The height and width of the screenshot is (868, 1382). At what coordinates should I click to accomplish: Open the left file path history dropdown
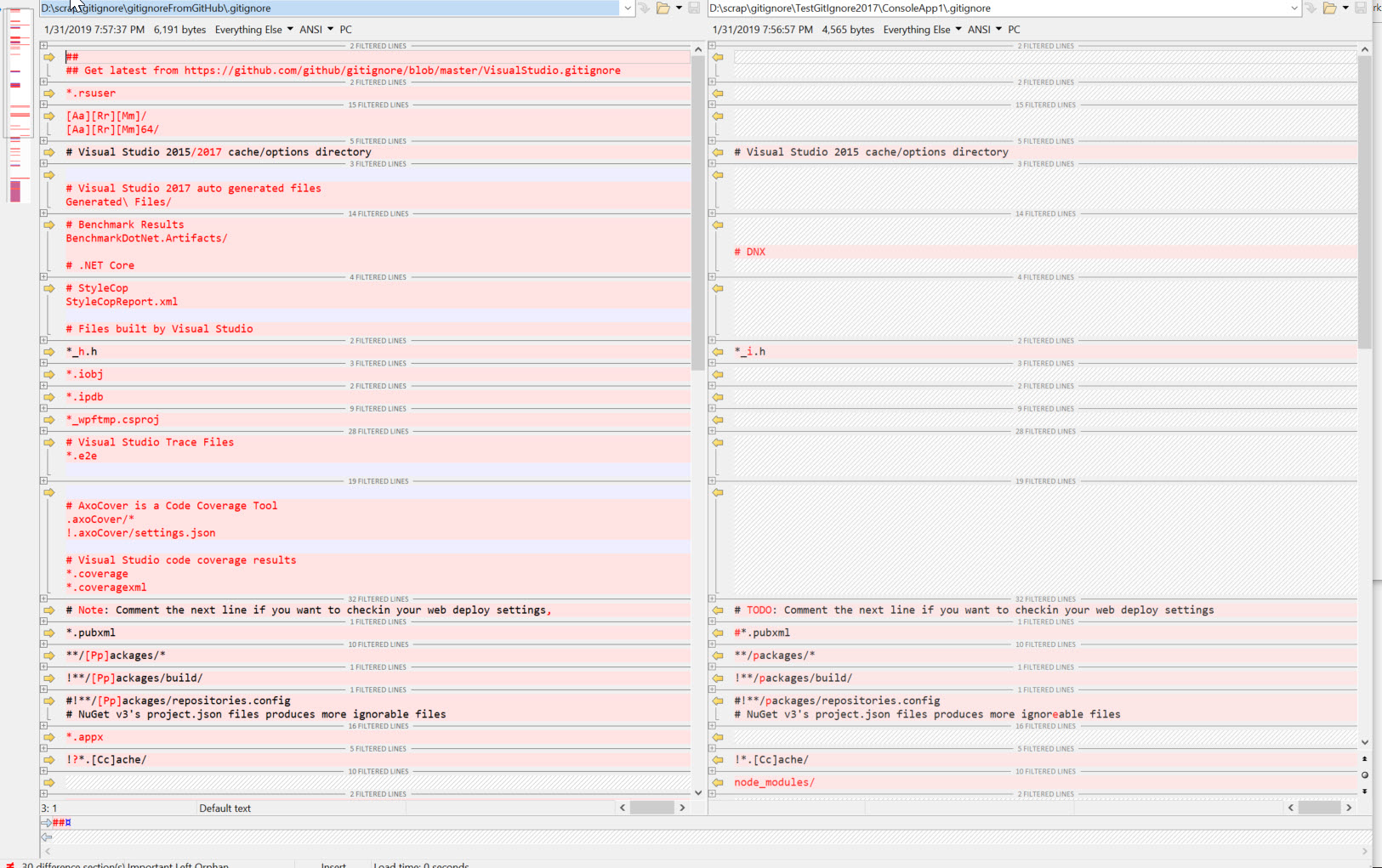(x=628, y=9)
